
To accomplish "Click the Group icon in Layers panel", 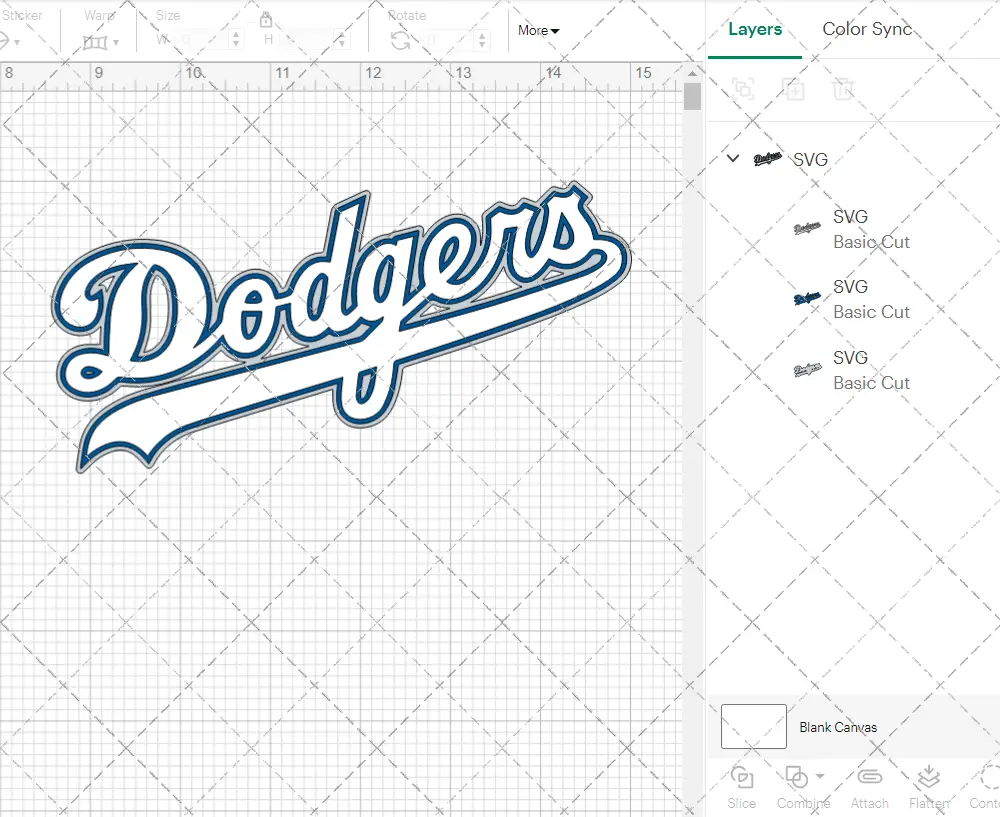I will 744,89.
